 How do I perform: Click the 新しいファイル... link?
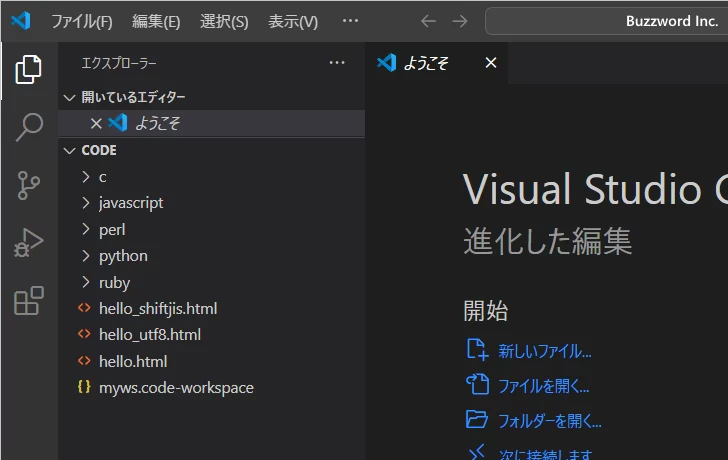click(x=545, y=351)
